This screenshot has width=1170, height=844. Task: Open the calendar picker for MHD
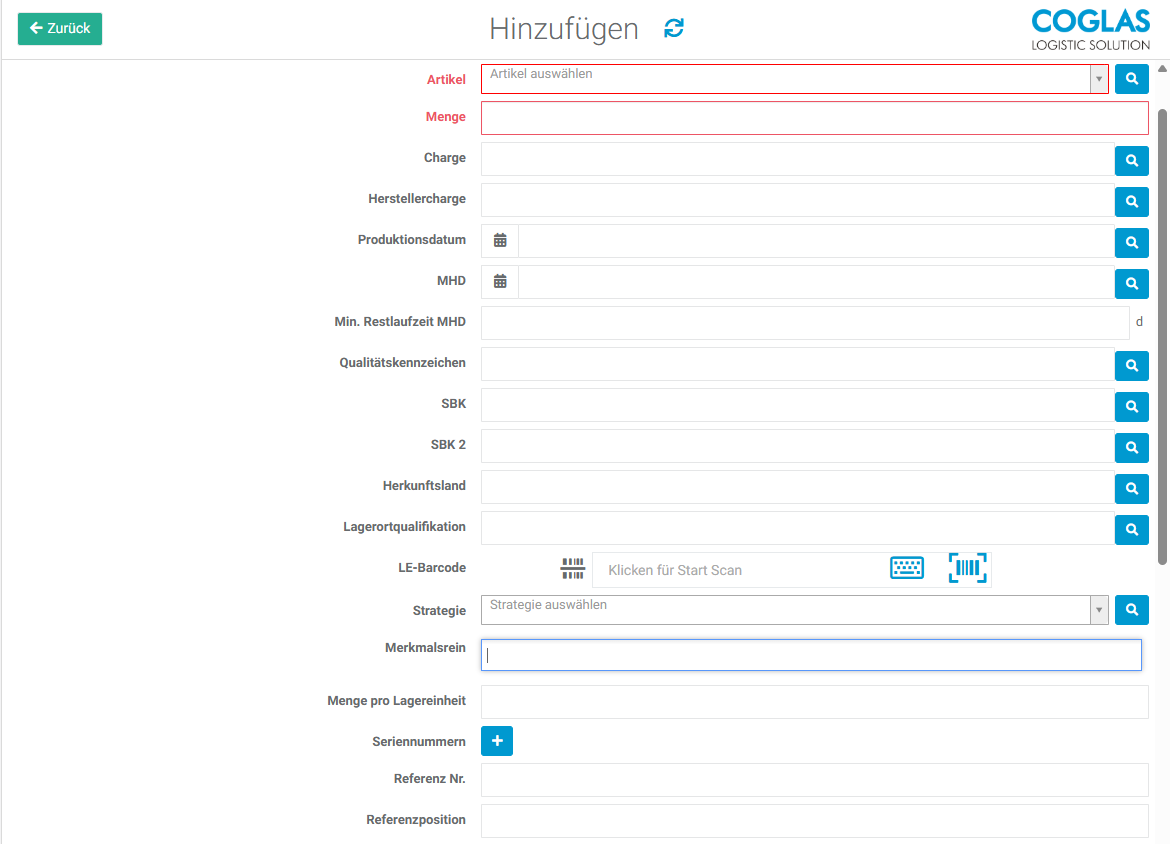pos(499,281)
